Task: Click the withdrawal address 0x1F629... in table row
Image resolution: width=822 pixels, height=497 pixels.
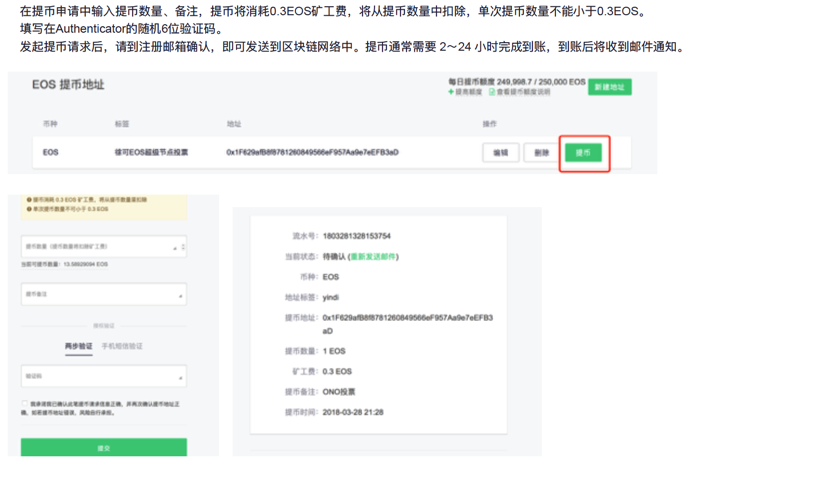Action: (x=312, y=152)
